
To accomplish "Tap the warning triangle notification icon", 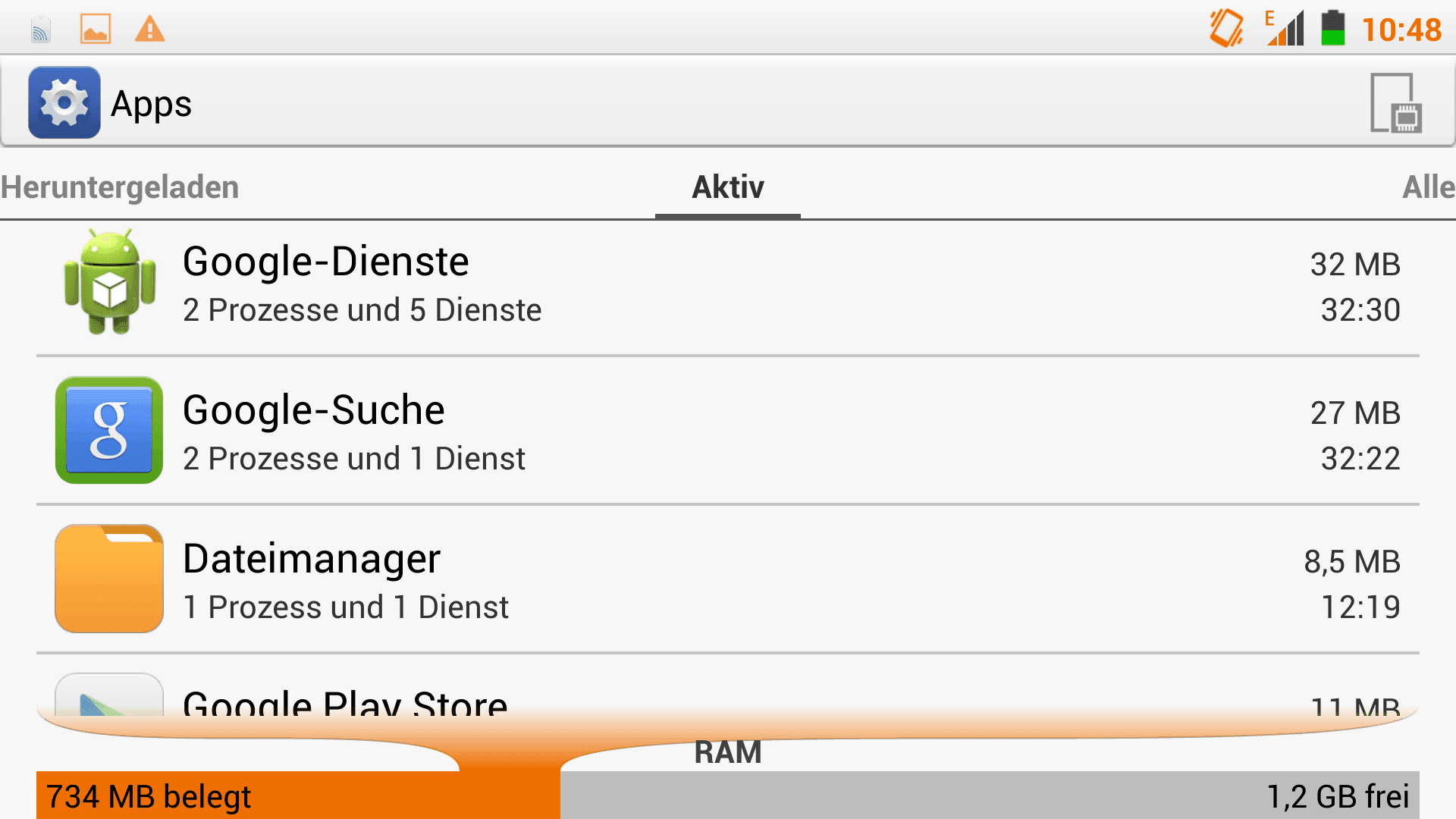I will (x=149, y=30).
